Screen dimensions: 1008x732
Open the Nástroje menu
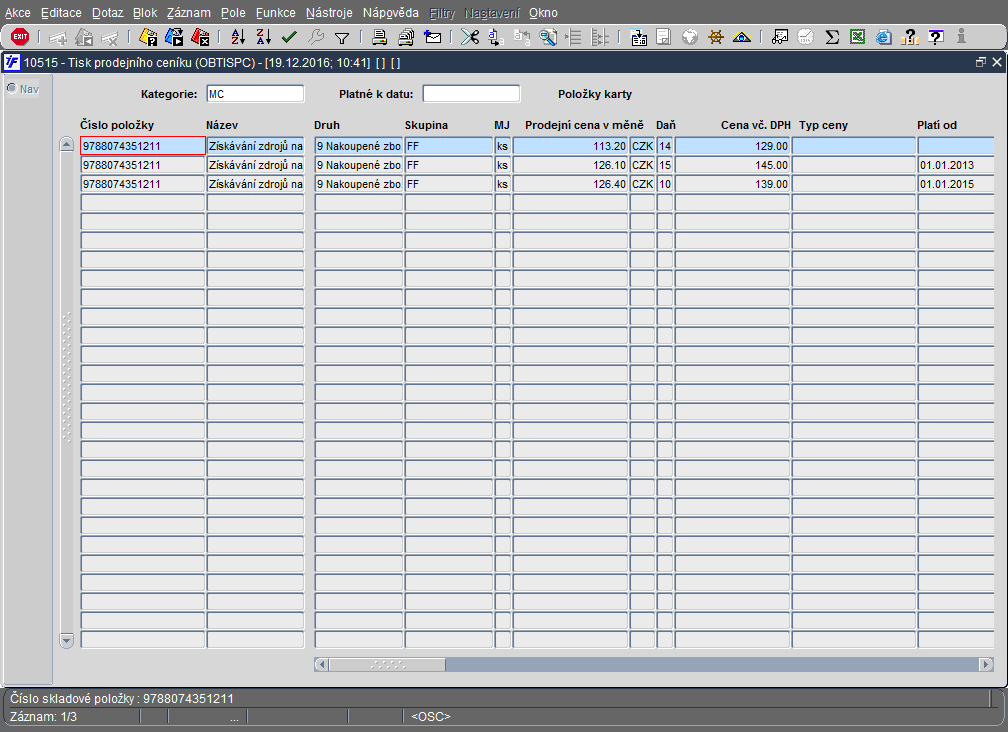coord(329,13)
